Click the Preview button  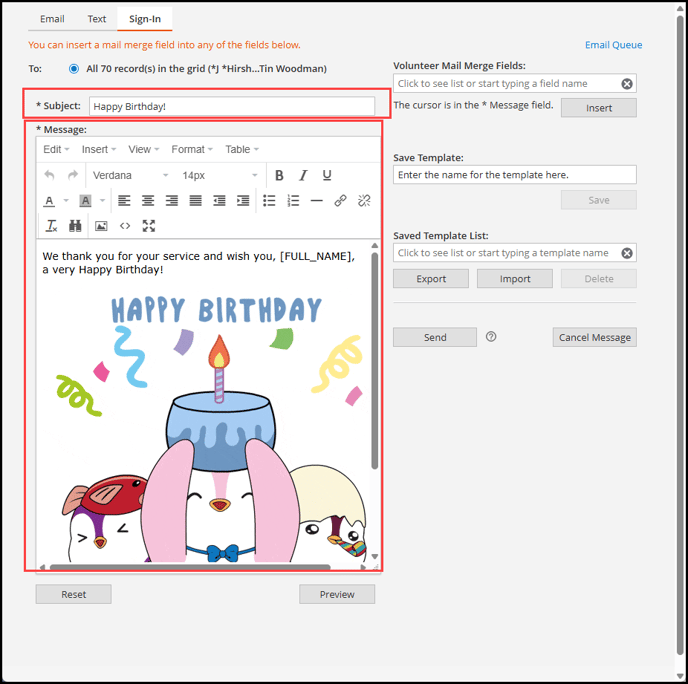tap(337, 594)
